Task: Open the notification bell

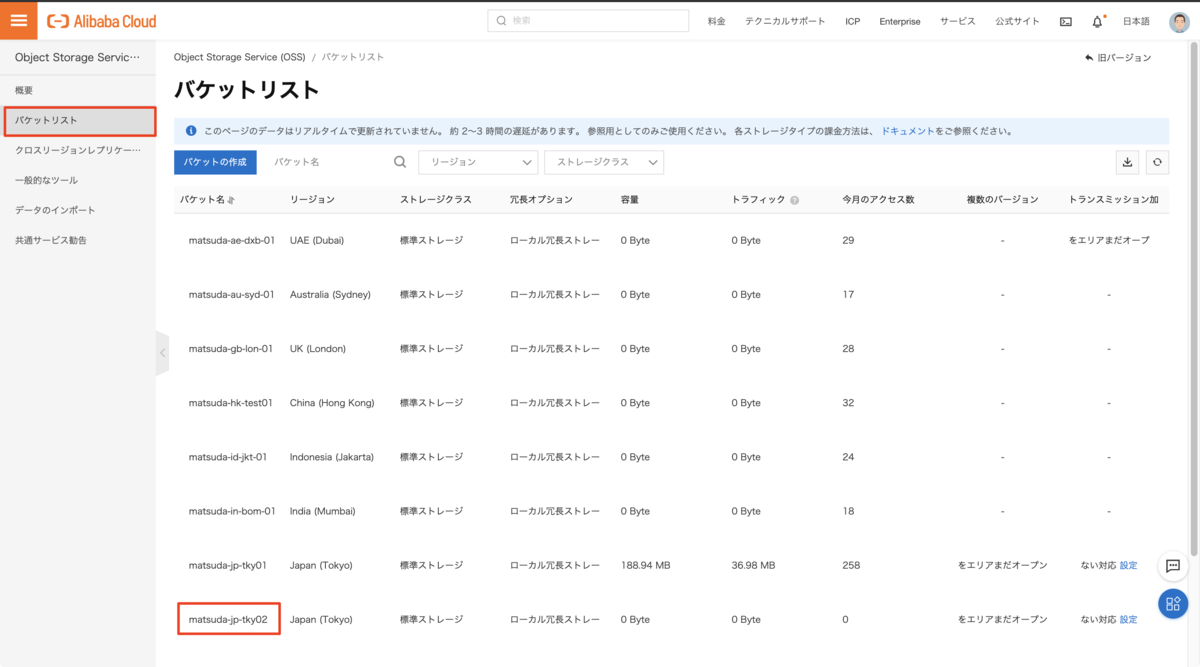Action: (1097, 21)
